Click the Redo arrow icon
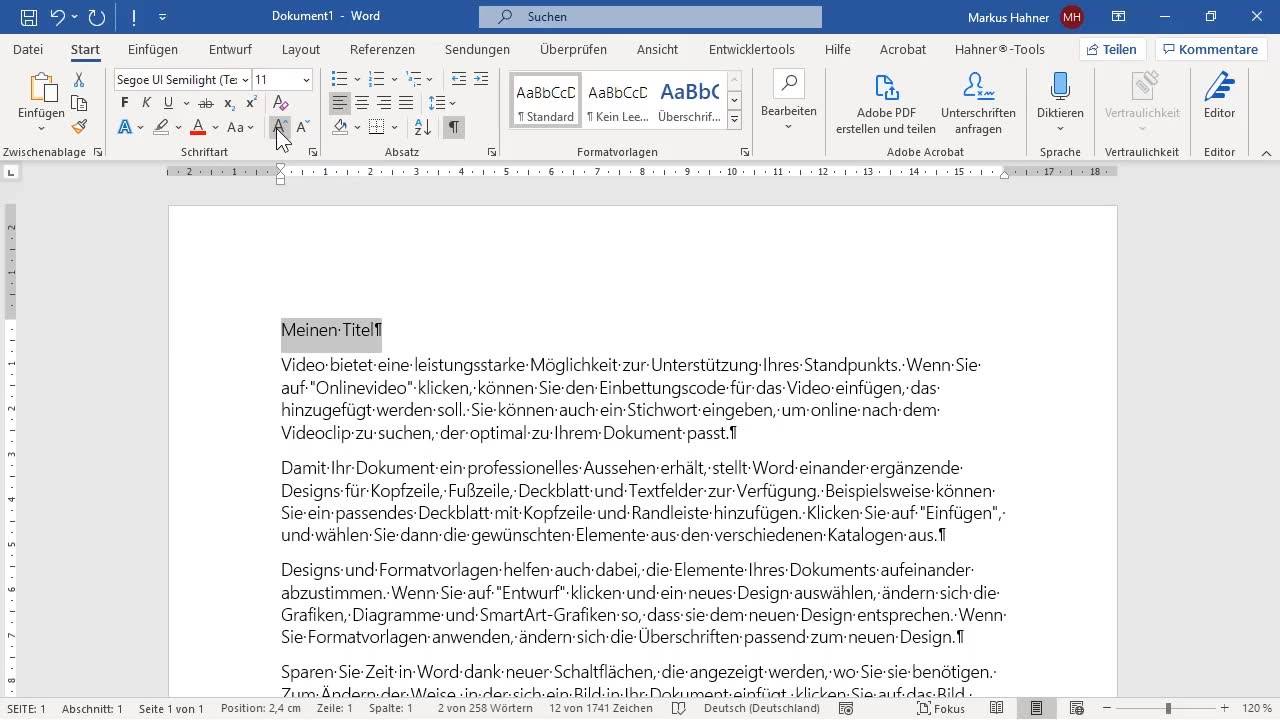 (x=96, y=17)
